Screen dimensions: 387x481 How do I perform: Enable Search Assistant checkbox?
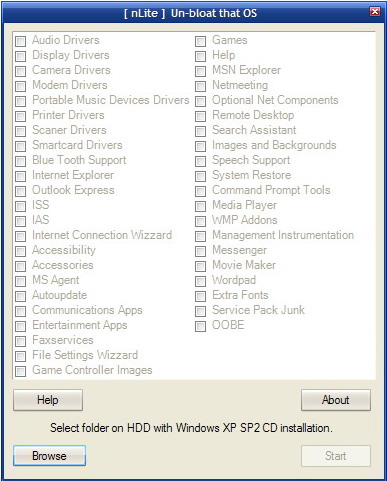click(x=200, y=131)
